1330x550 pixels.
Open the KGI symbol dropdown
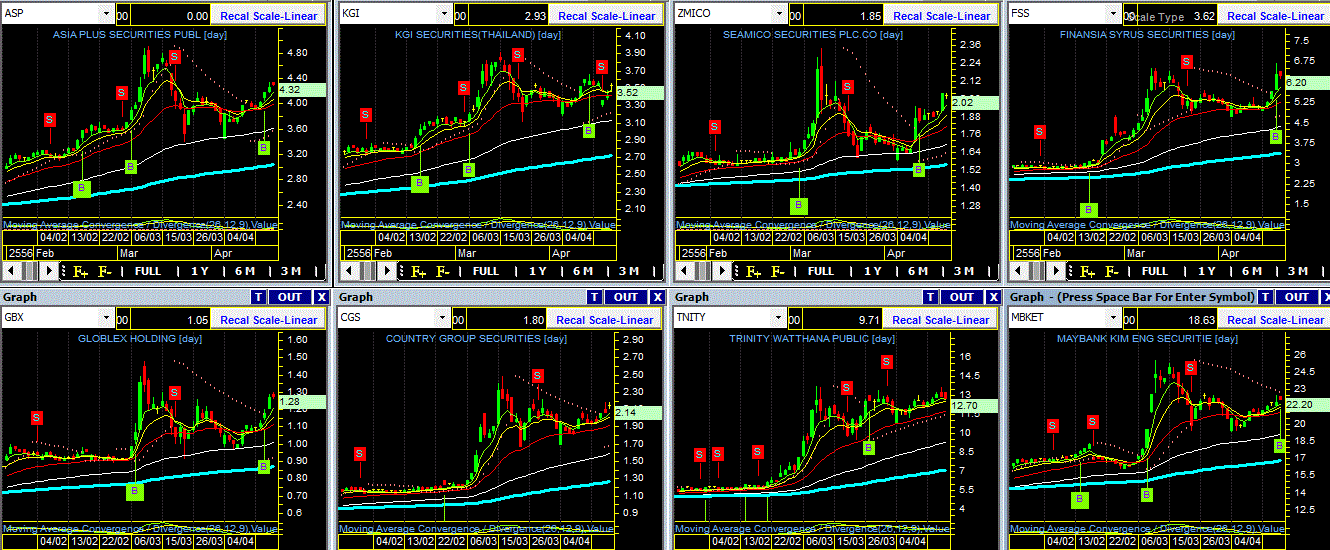click(442, 15)
